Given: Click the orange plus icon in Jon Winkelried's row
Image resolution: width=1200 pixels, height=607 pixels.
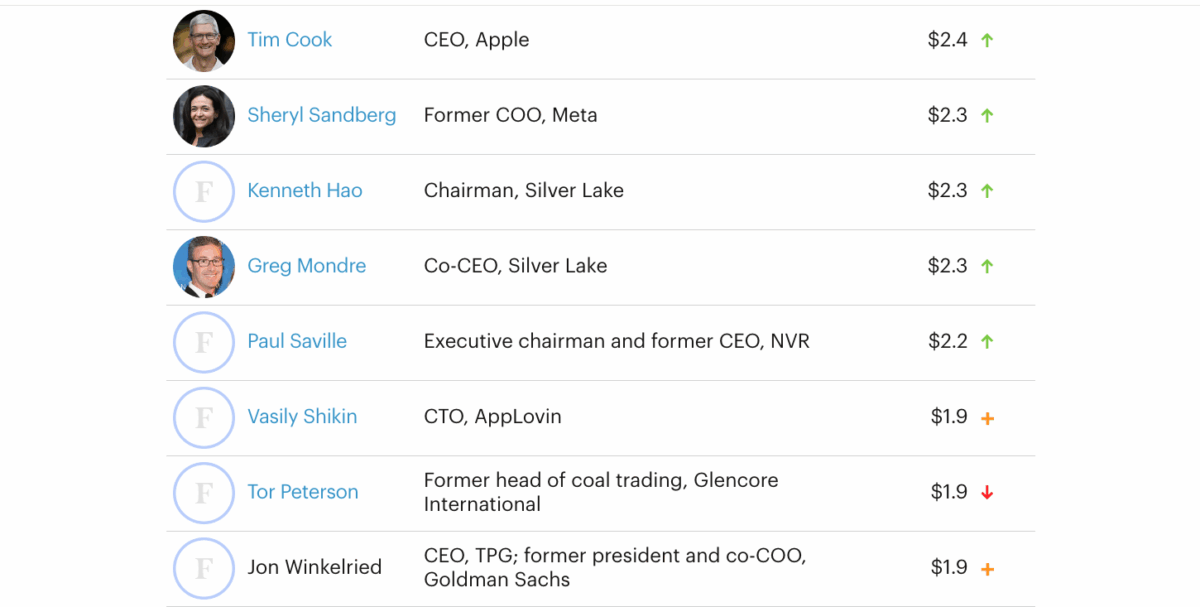Looking at the screenshot, I should coord(987,569).
